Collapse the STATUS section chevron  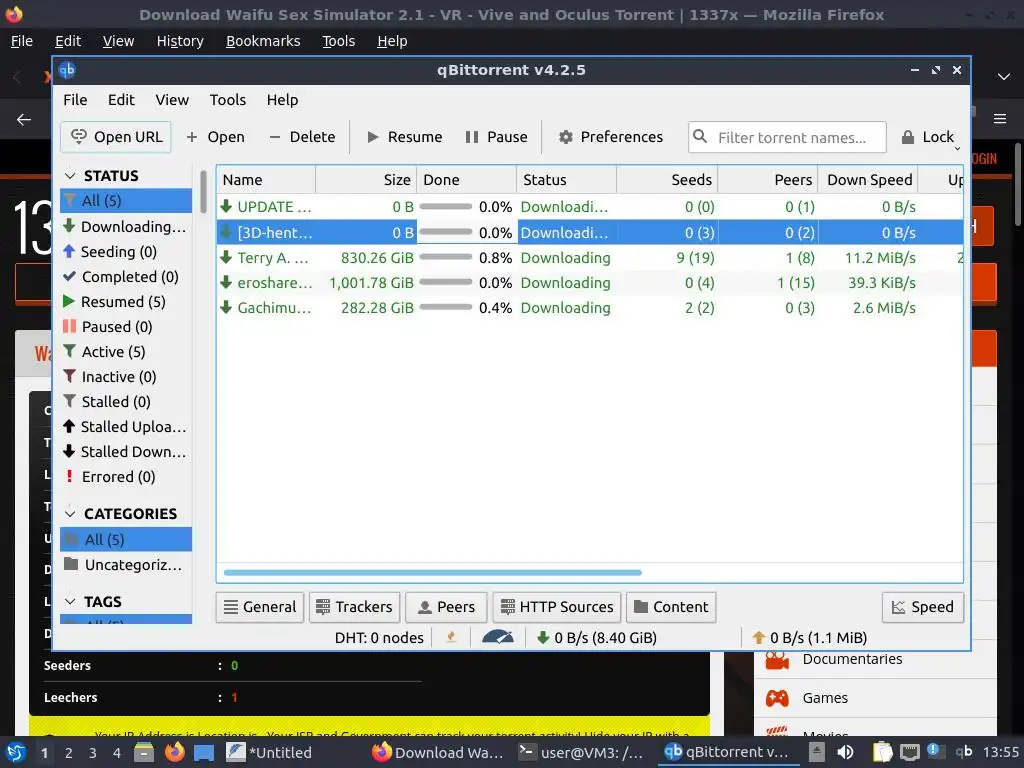[70, 176]
